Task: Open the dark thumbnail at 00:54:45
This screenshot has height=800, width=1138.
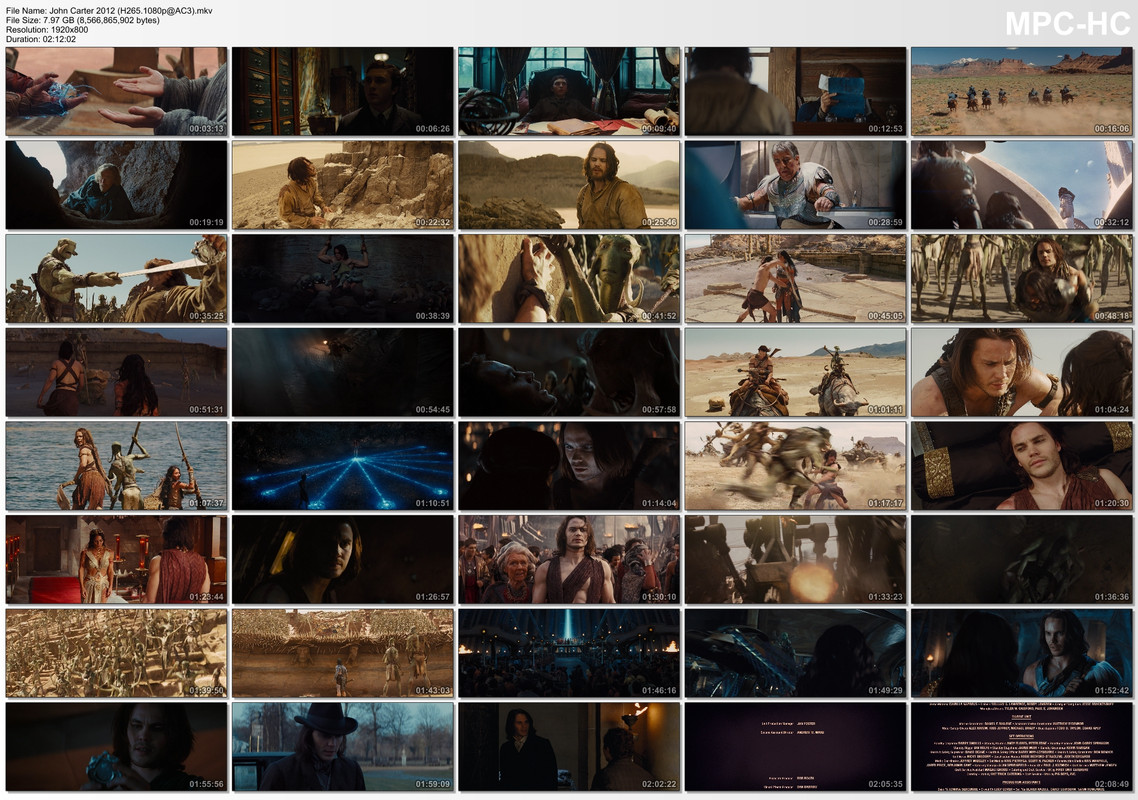Action: click(x=343, y=372)
